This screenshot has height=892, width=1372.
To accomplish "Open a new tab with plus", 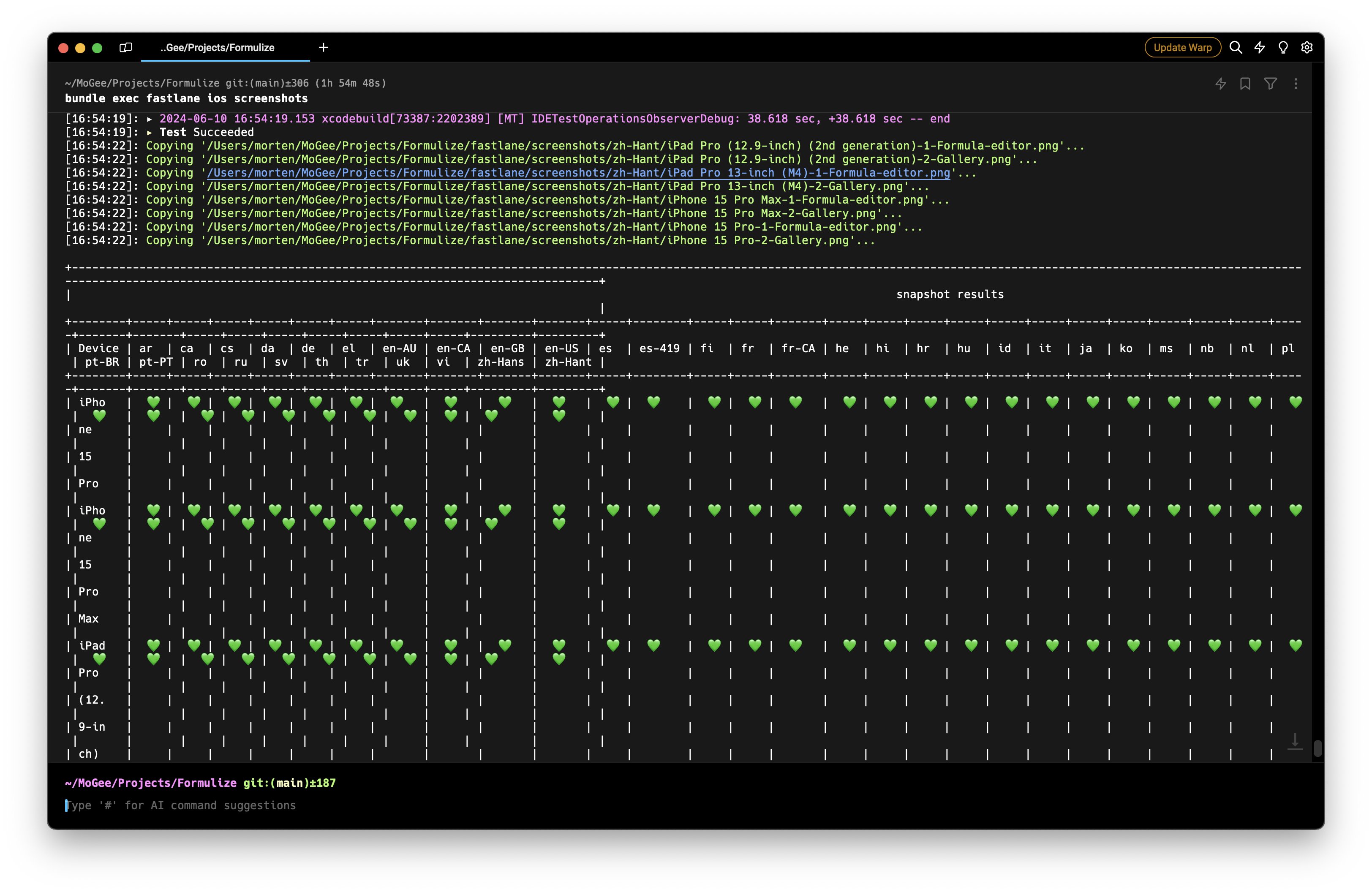I will (x=324, y=47).
